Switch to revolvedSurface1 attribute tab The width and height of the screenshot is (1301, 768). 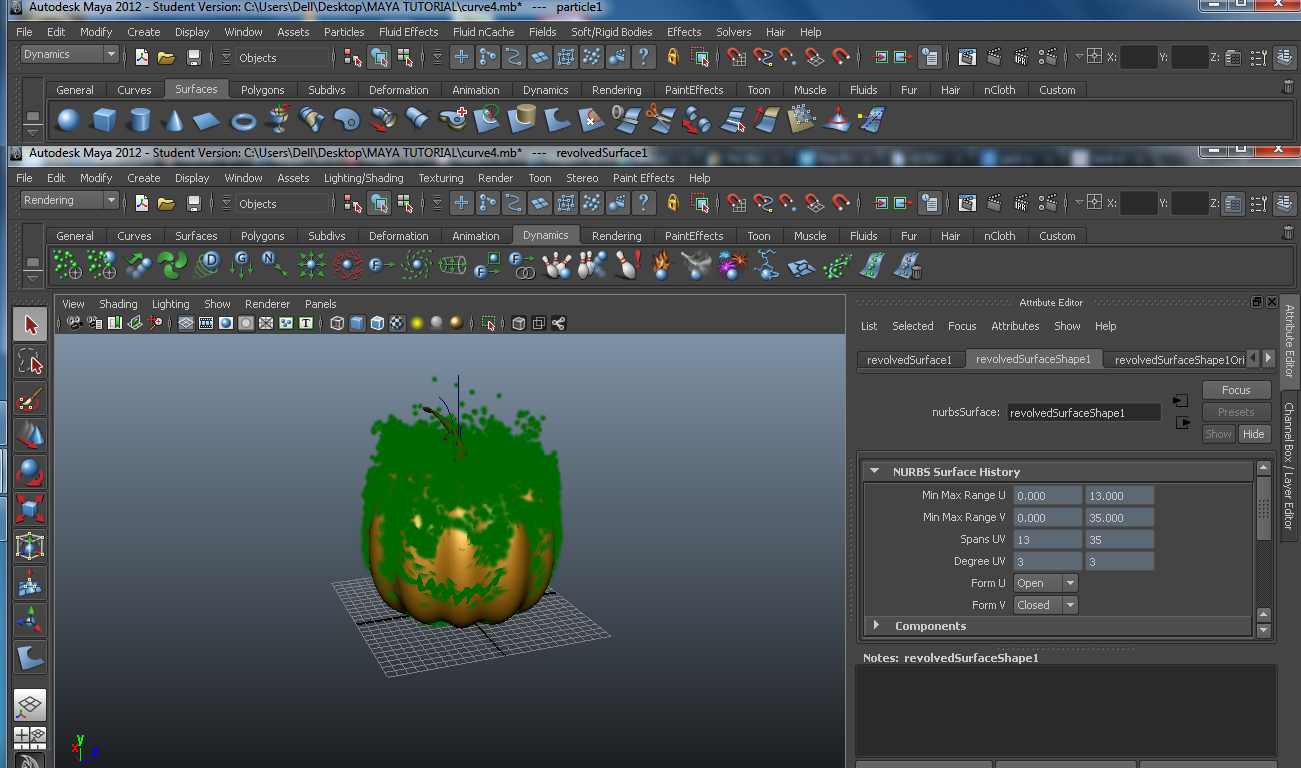point(910,359)
